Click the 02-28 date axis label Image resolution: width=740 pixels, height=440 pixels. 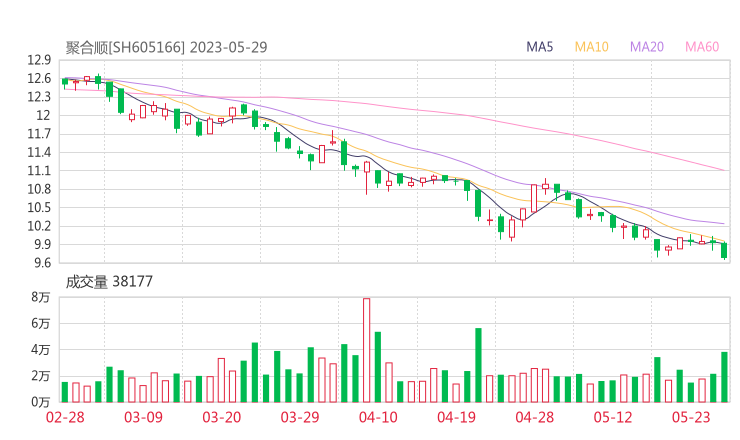65,417
